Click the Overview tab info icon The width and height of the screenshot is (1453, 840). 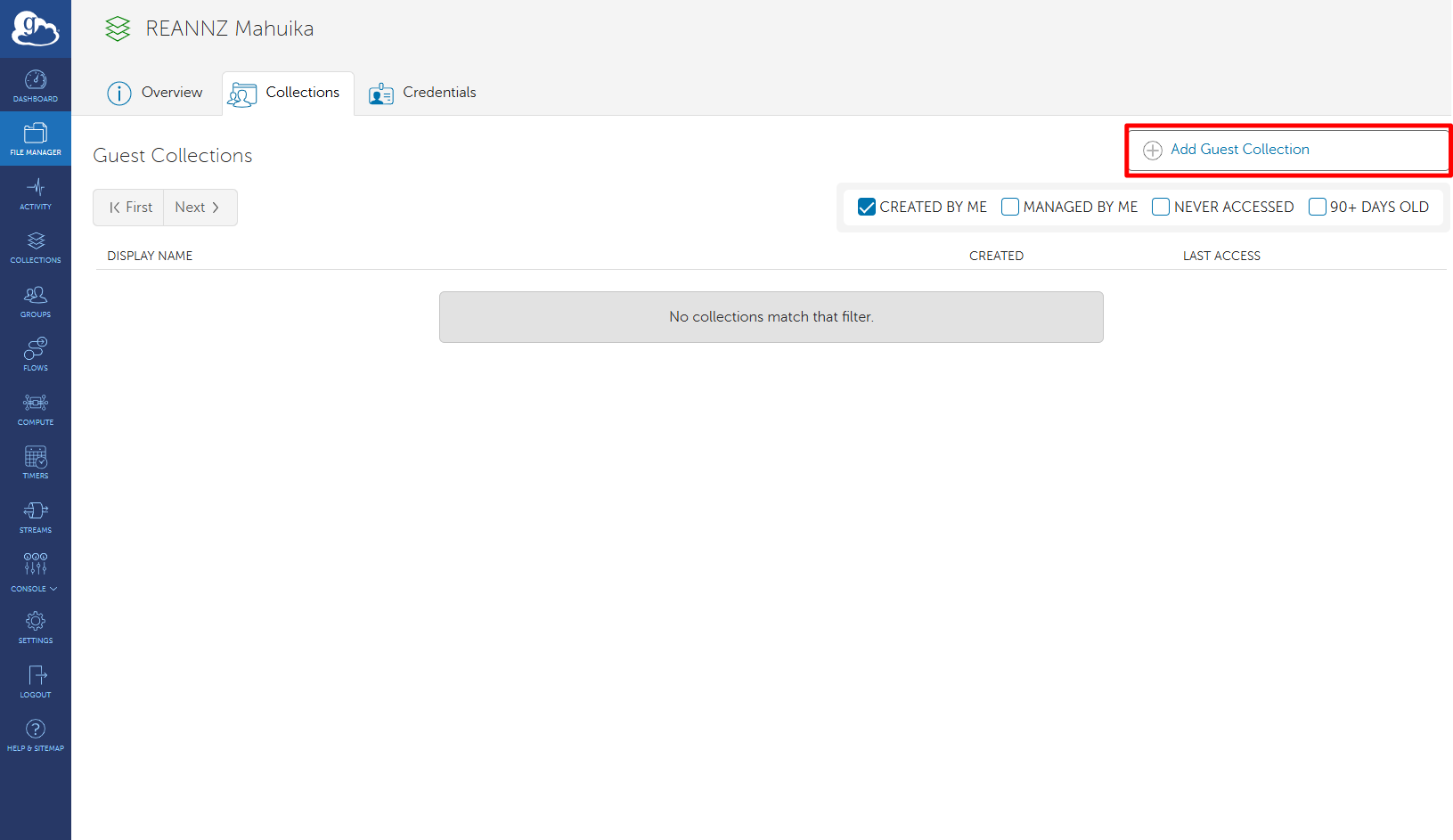119,93
